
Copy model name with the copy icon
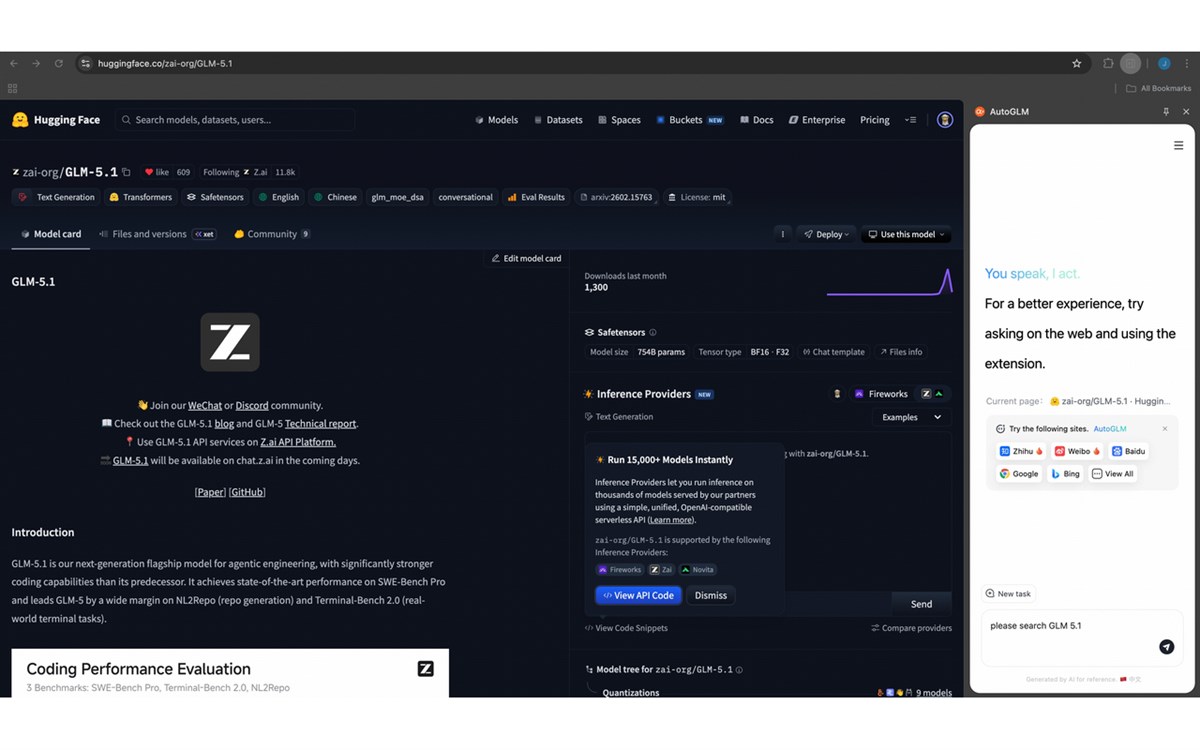[126, 172]
